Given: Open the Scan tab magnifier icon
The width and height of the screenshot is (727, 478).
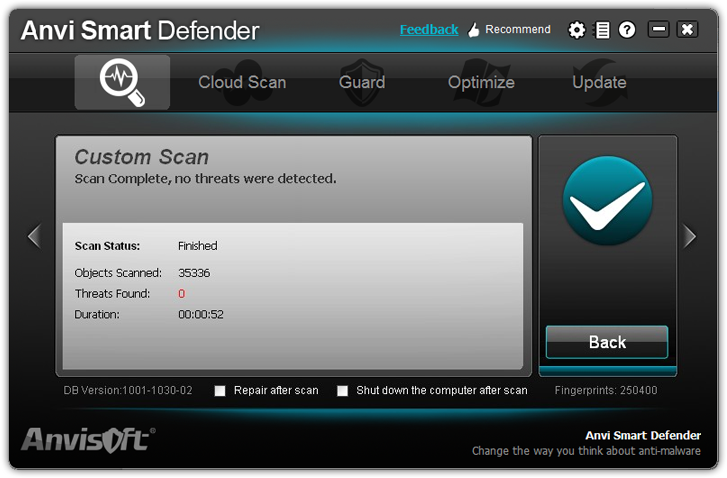Looking at the screenshot, I should pos(122,82).
